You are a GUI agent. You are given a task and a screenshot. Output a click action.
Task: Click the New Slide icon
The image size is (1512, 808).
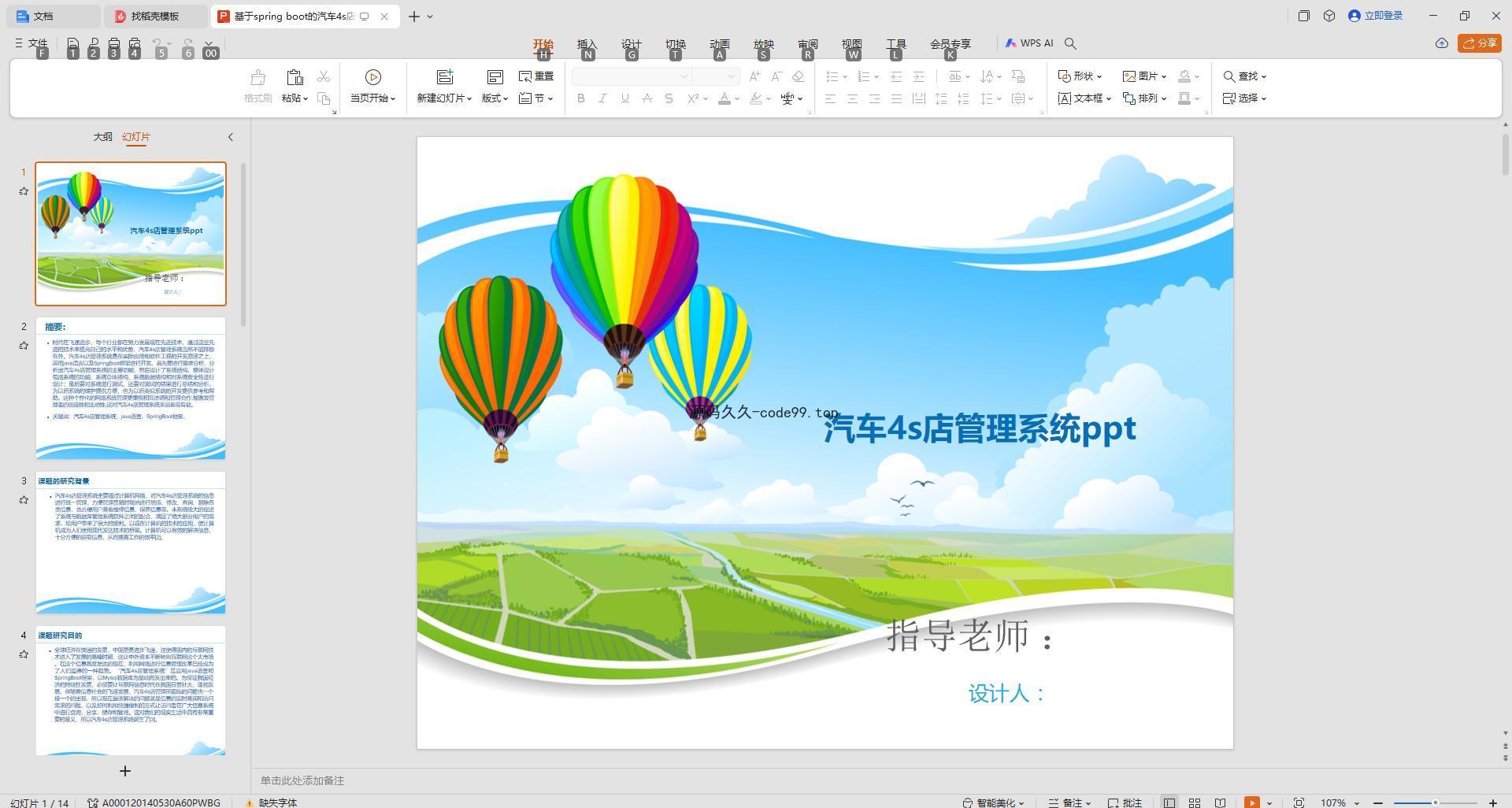tap(445, 76)
